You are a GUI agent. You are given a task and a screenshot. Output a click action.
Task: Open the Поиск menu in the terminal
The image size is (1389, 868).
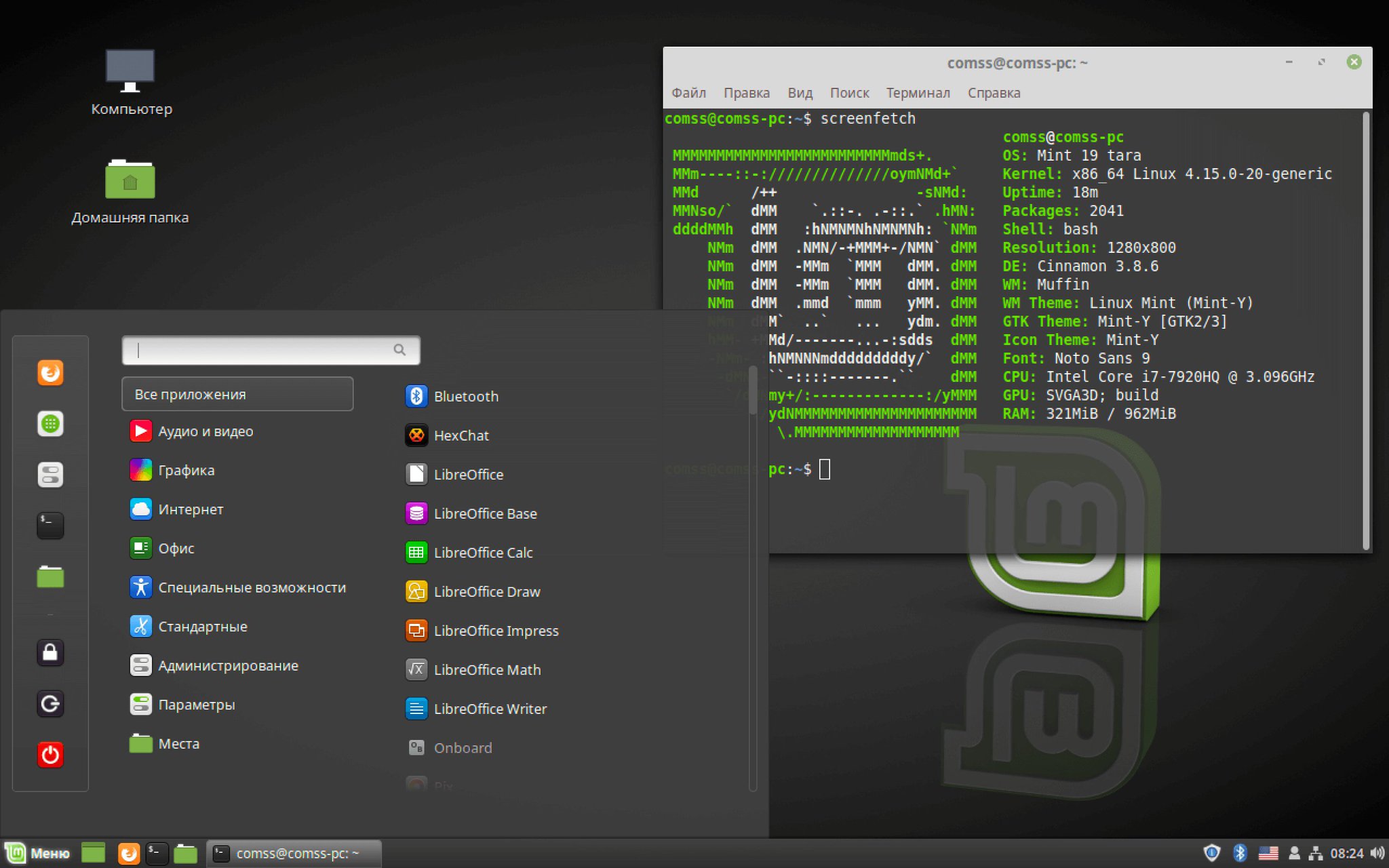pyautogui.click(x=849, y=93)
